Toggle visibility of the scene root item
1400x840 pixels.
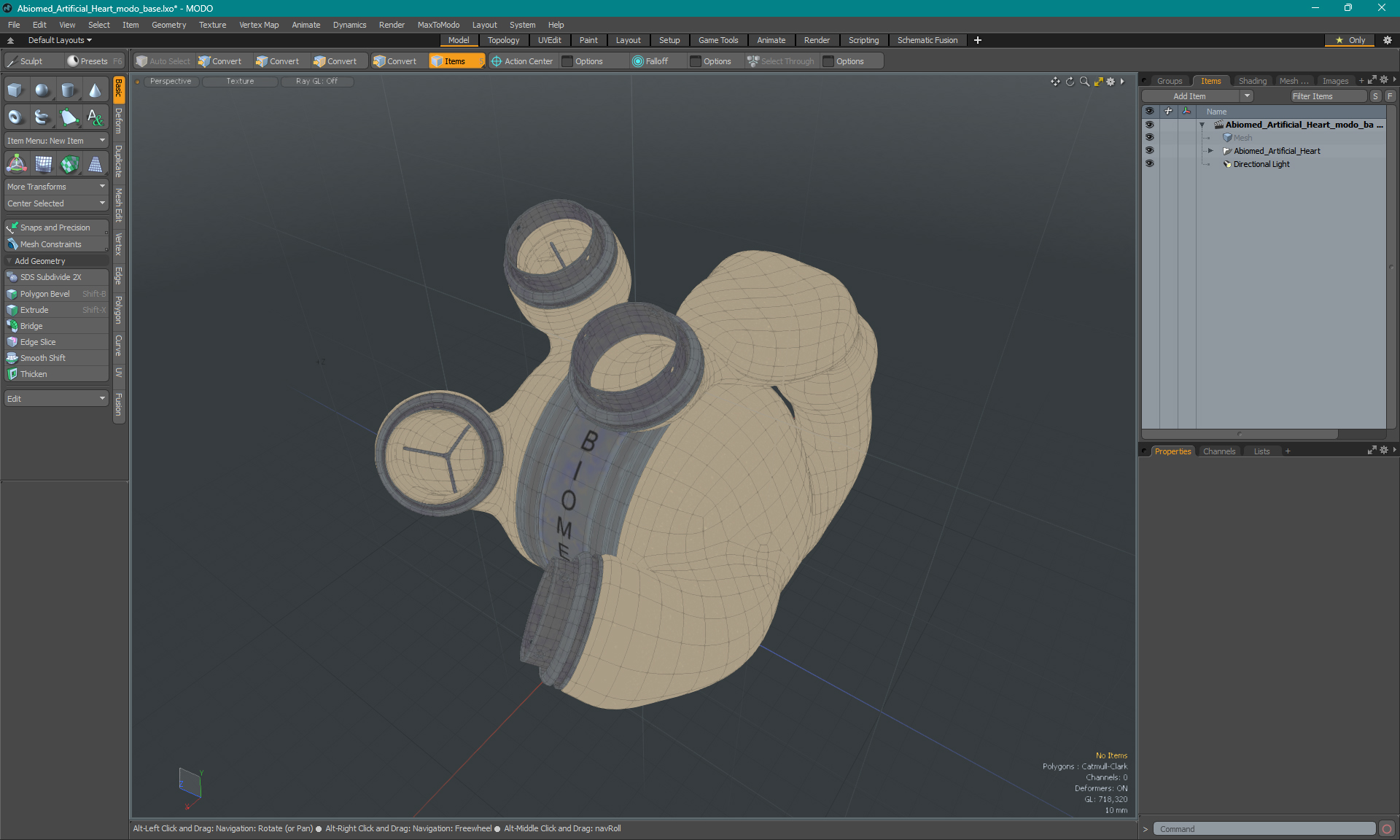[1149, 125]
